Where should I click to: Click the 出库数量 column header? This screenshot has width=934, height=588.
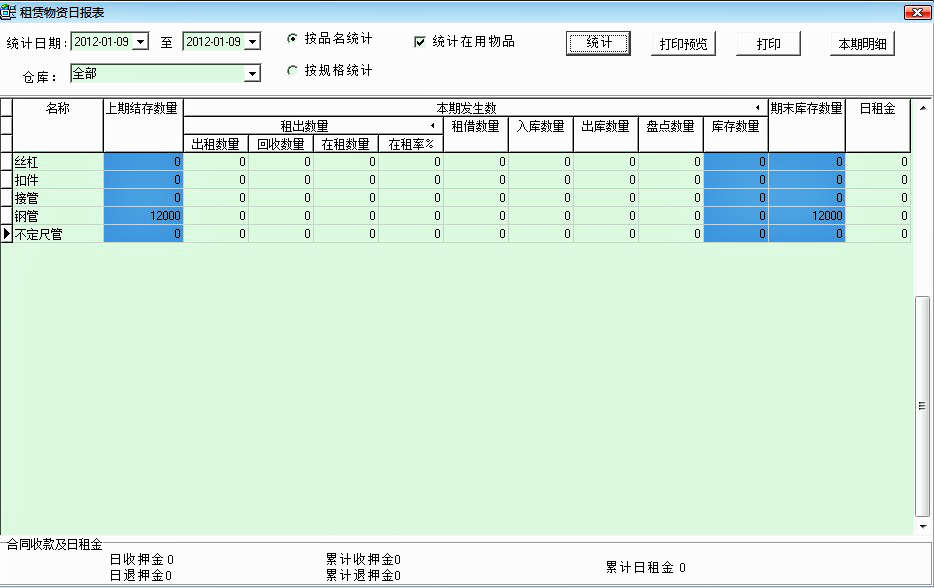point(605,134)
